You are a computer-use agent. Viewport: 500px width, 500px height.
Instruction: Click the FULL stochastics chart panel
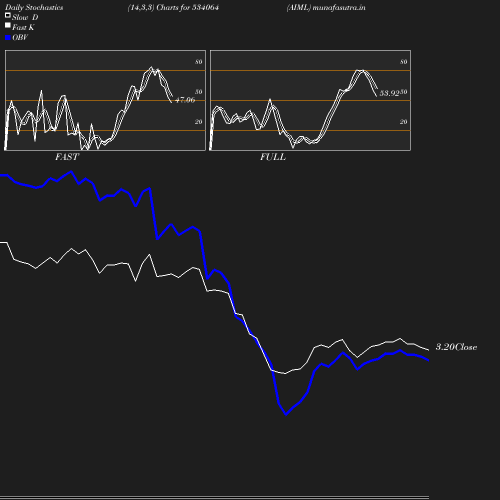pos(310,100)
